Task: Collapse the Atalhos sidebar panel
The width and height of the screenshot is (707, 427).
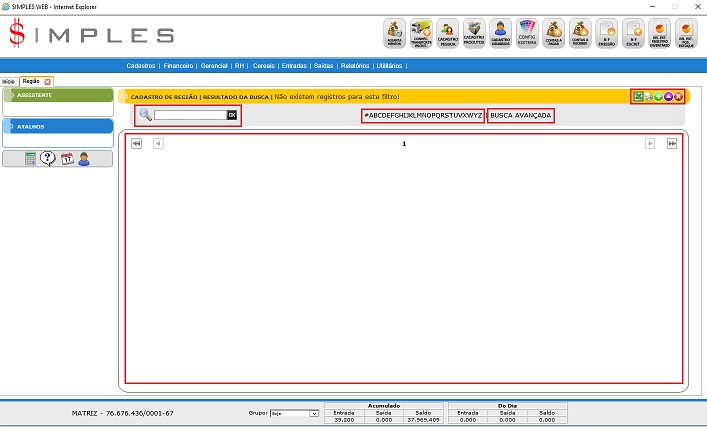Action: click(57, 126)
